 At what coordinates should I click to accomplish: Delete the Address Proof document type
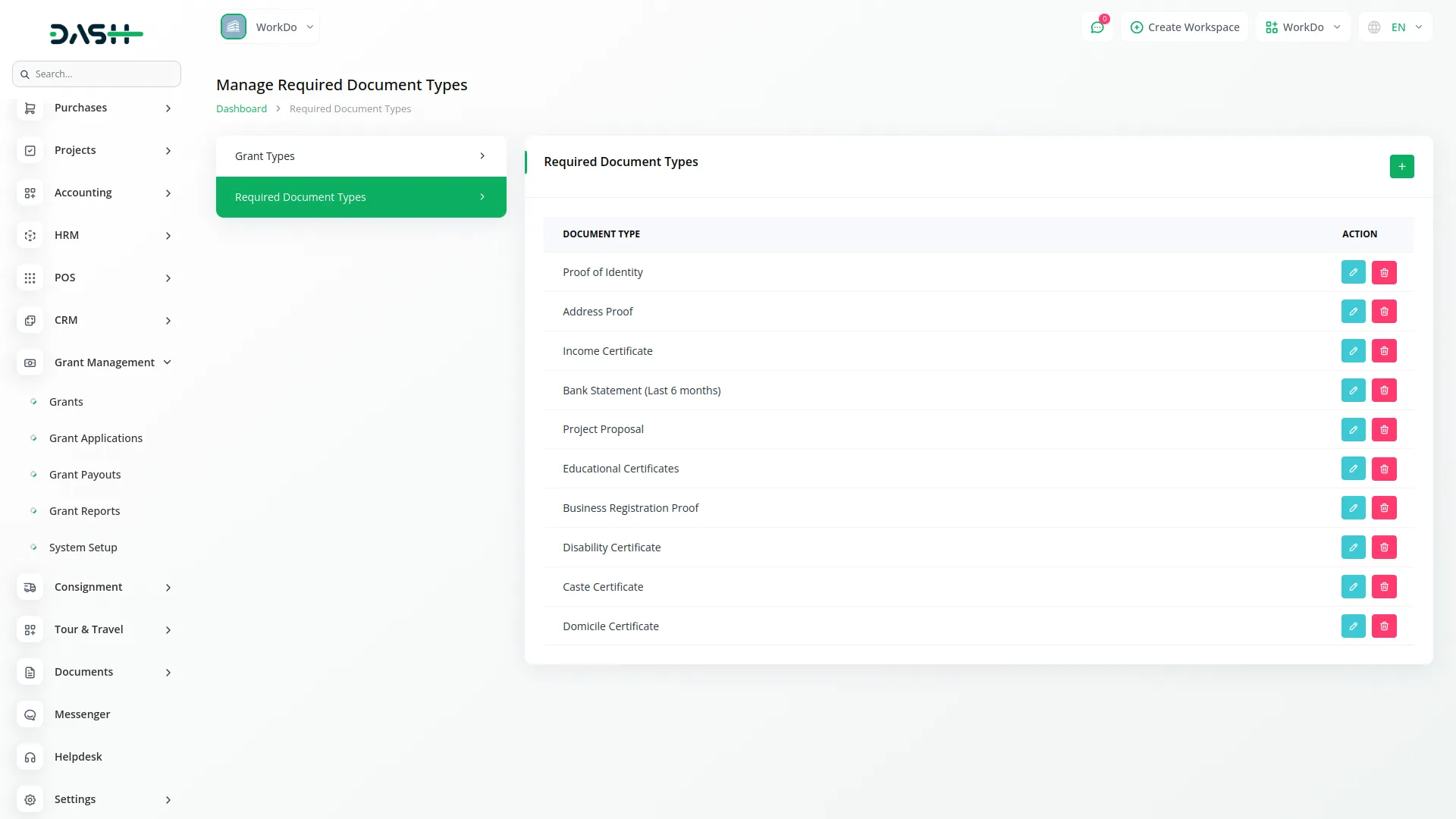pyautogui.click(x=1384, y=311)
